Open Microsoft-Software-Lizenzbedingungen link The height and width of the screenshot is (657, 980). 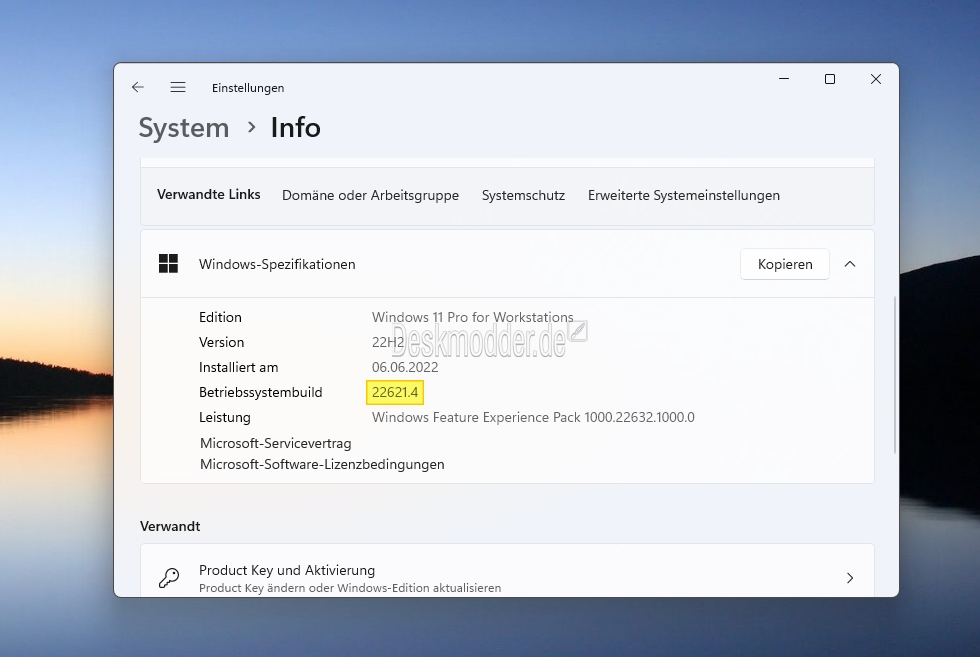(322, 464)
